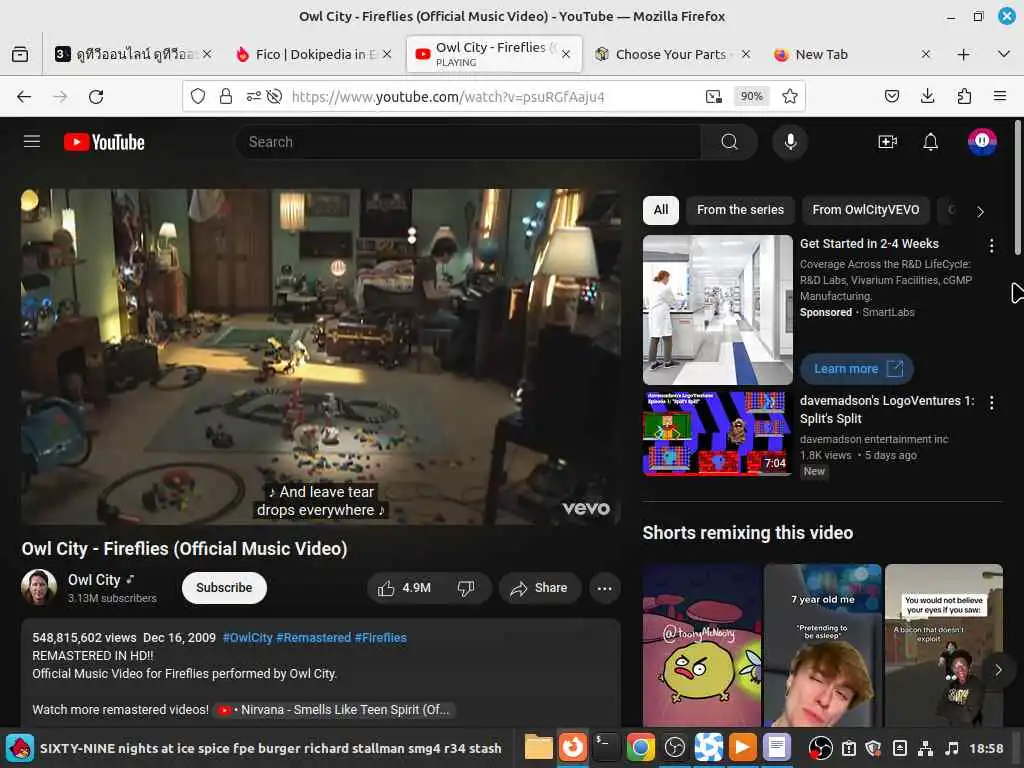Reload the current page
Viewport: 1024px width, 768px height.
click(x=96, y=97)
